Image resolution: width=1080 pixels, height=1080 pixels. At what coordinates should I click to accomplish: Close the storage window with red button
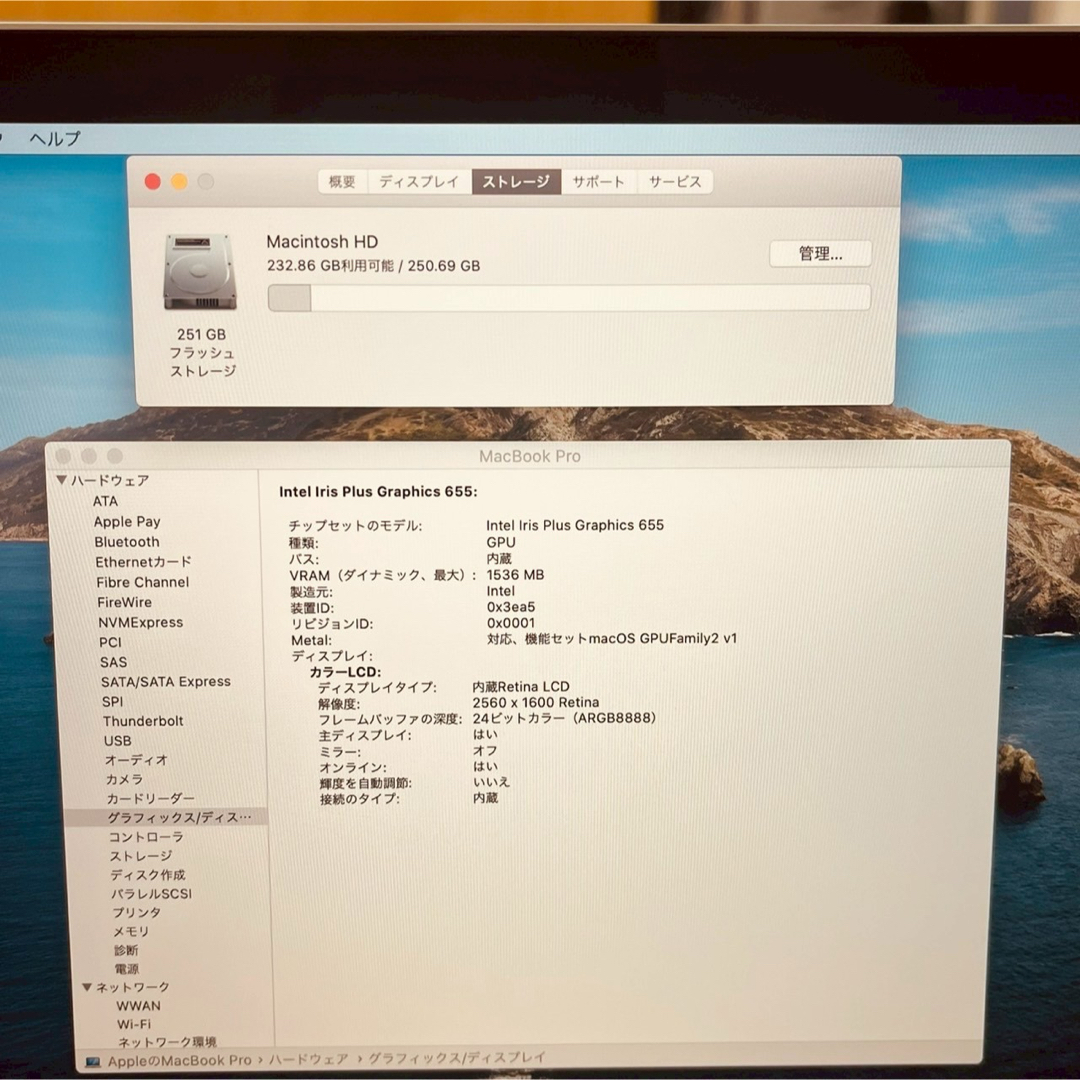(153, 182)
